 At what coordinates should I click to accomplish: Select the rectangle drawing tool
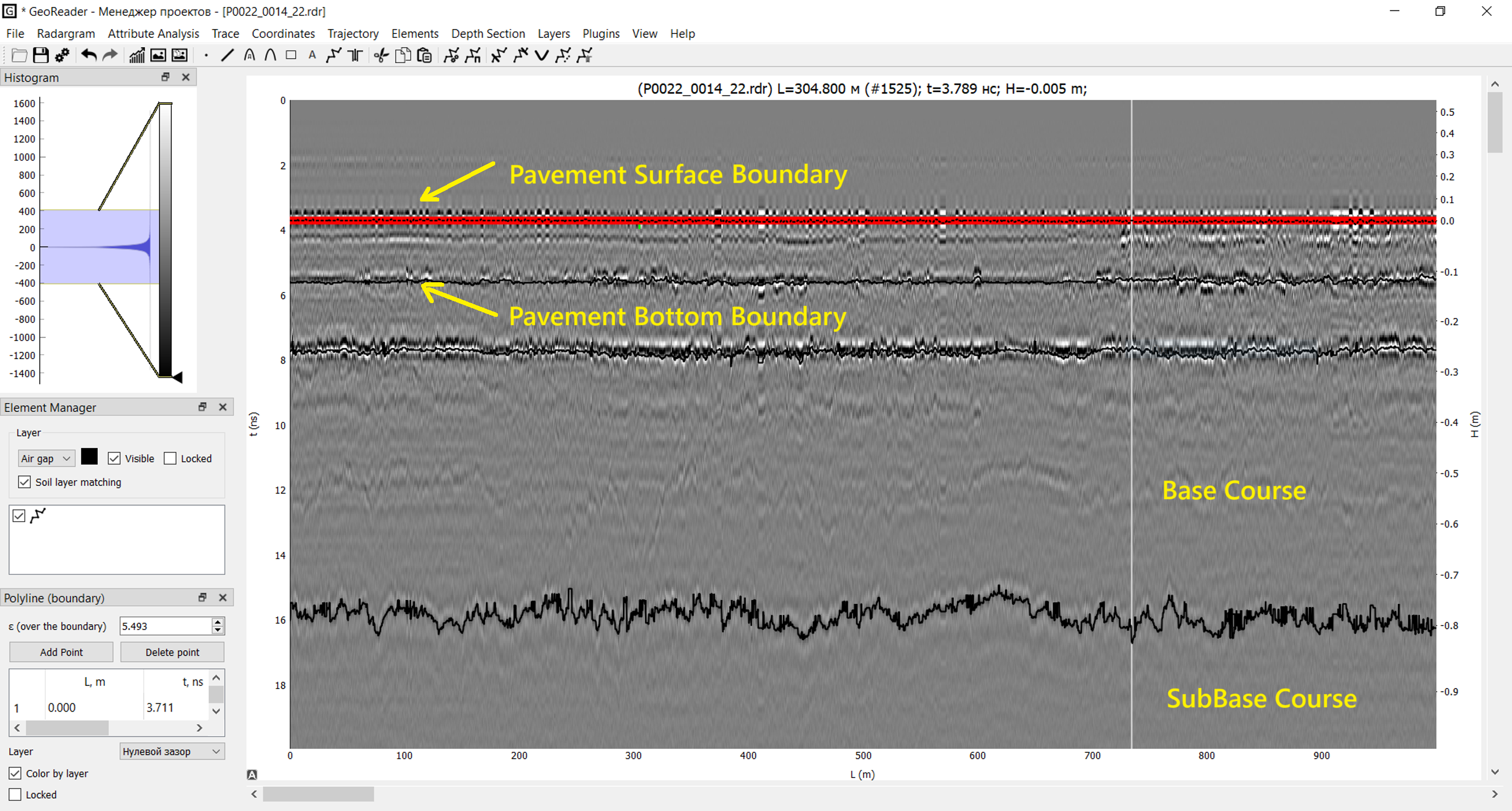click(291, 56)
